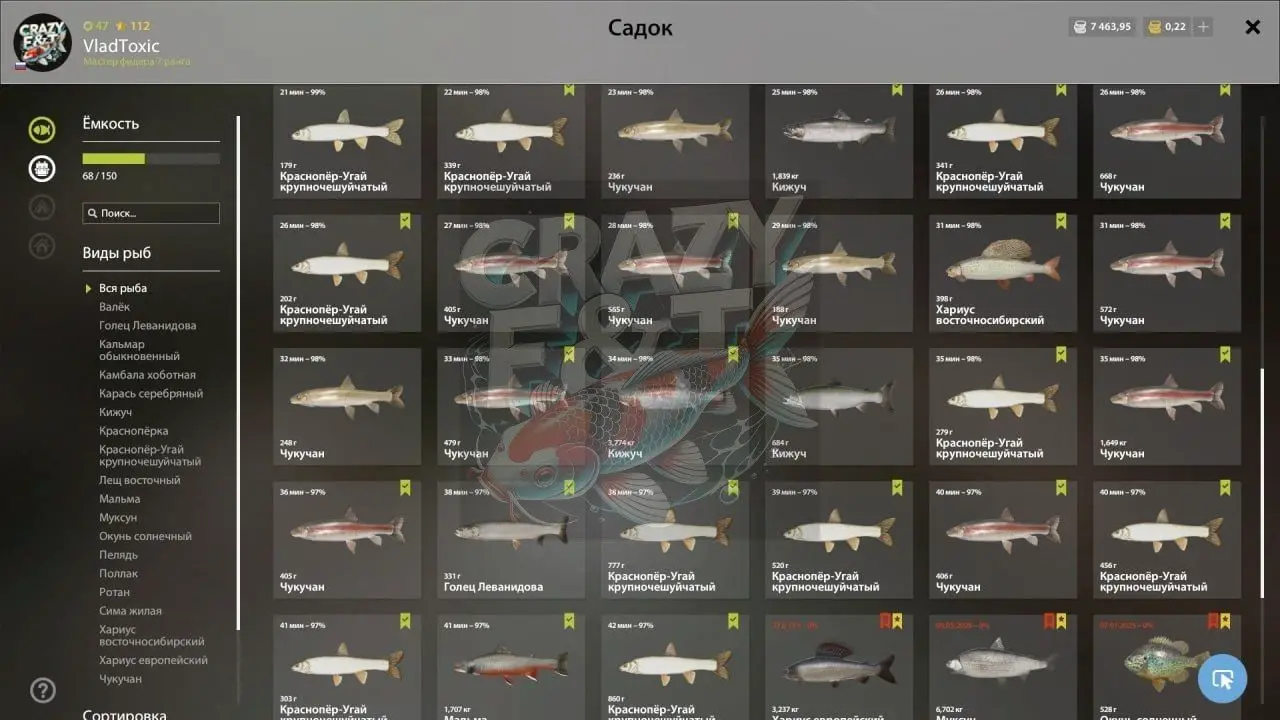Select the 3,774 kg Кижуч fish card
Screen dimensions: 1280x720
pyautogui.click(x=675, y=406)
